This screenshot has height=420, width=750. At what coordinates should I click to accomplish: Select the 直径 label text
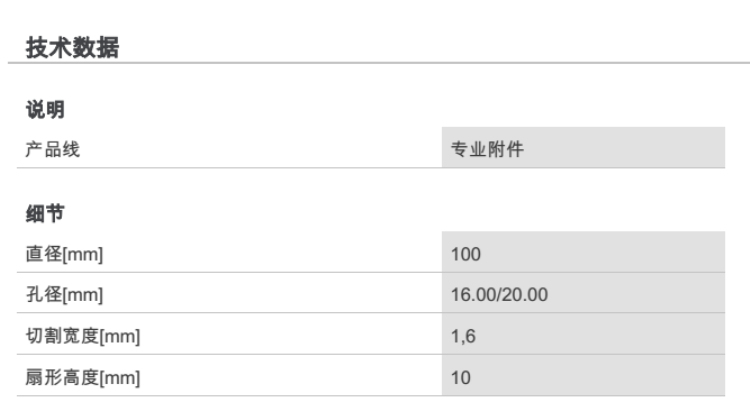tap(41, 254)
